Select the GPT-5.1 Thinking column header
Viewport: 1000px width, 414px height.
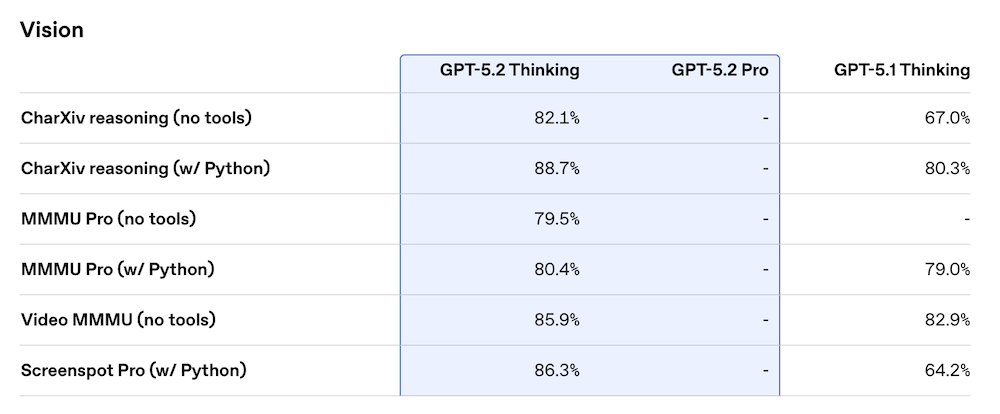[902, 70]
